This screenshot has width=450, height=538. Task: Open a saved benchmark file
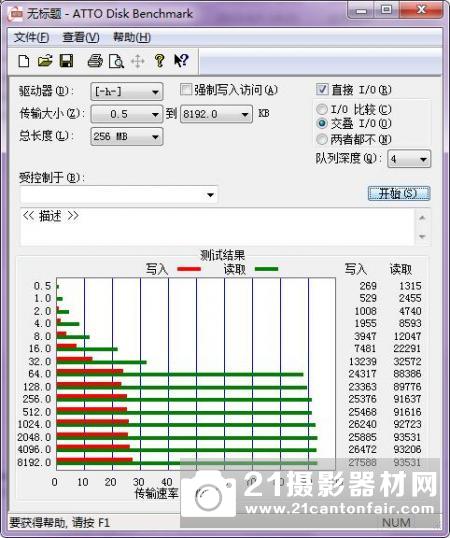pos(45,61)
